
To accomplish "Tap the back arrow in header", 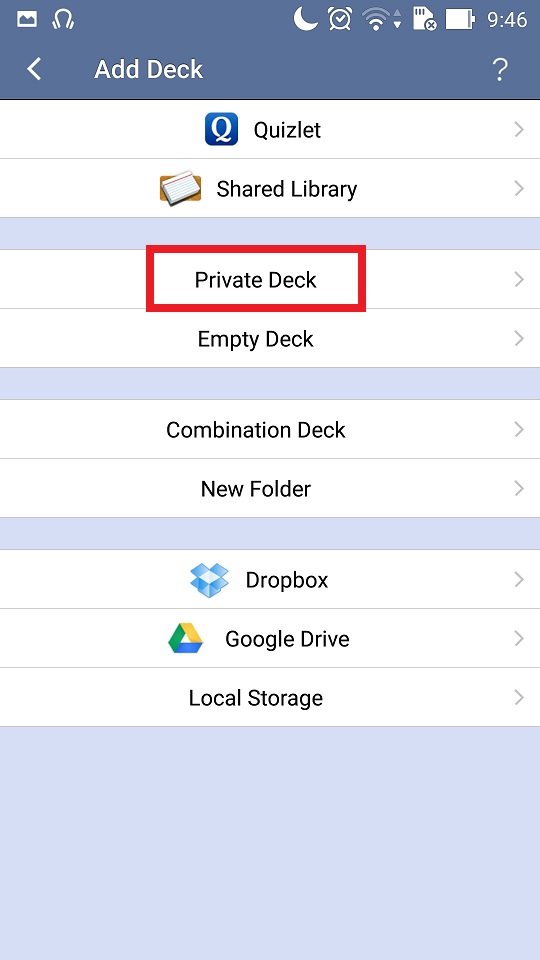I will [x=34, y=69].
